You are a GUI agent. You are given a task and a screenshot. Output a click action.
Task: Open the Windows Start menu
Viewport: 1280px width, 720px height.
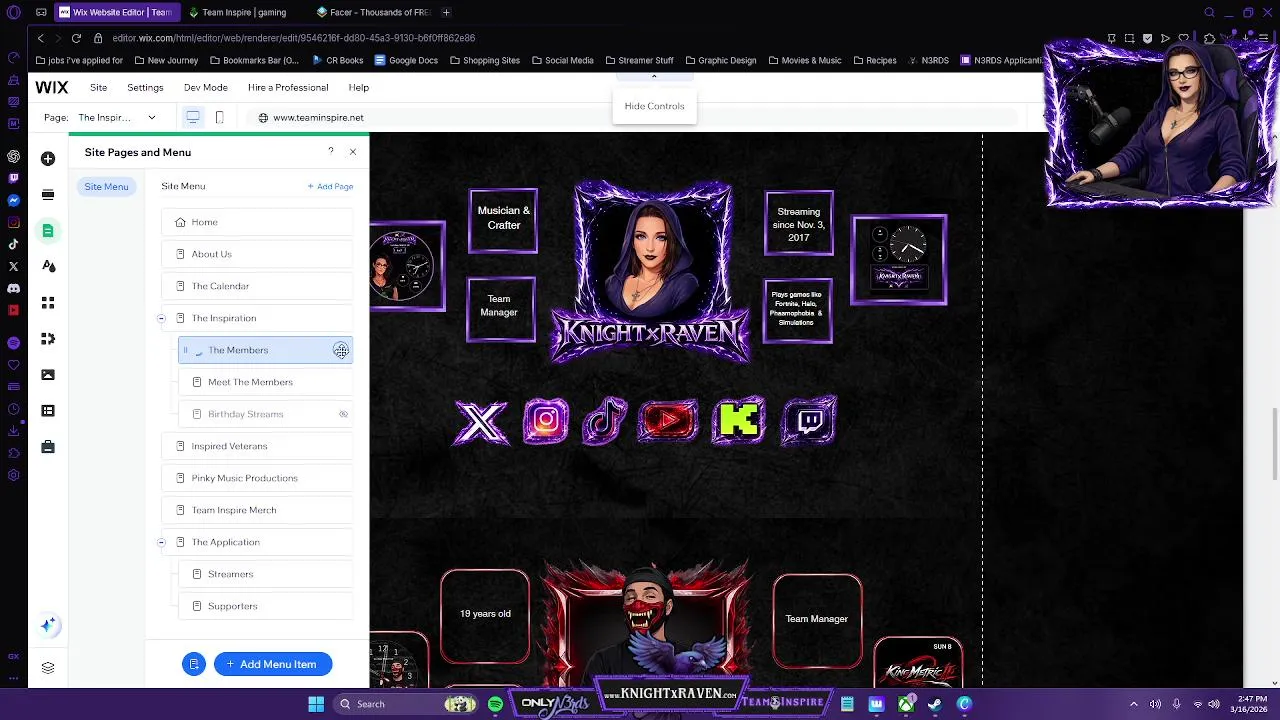click(316, 704)
